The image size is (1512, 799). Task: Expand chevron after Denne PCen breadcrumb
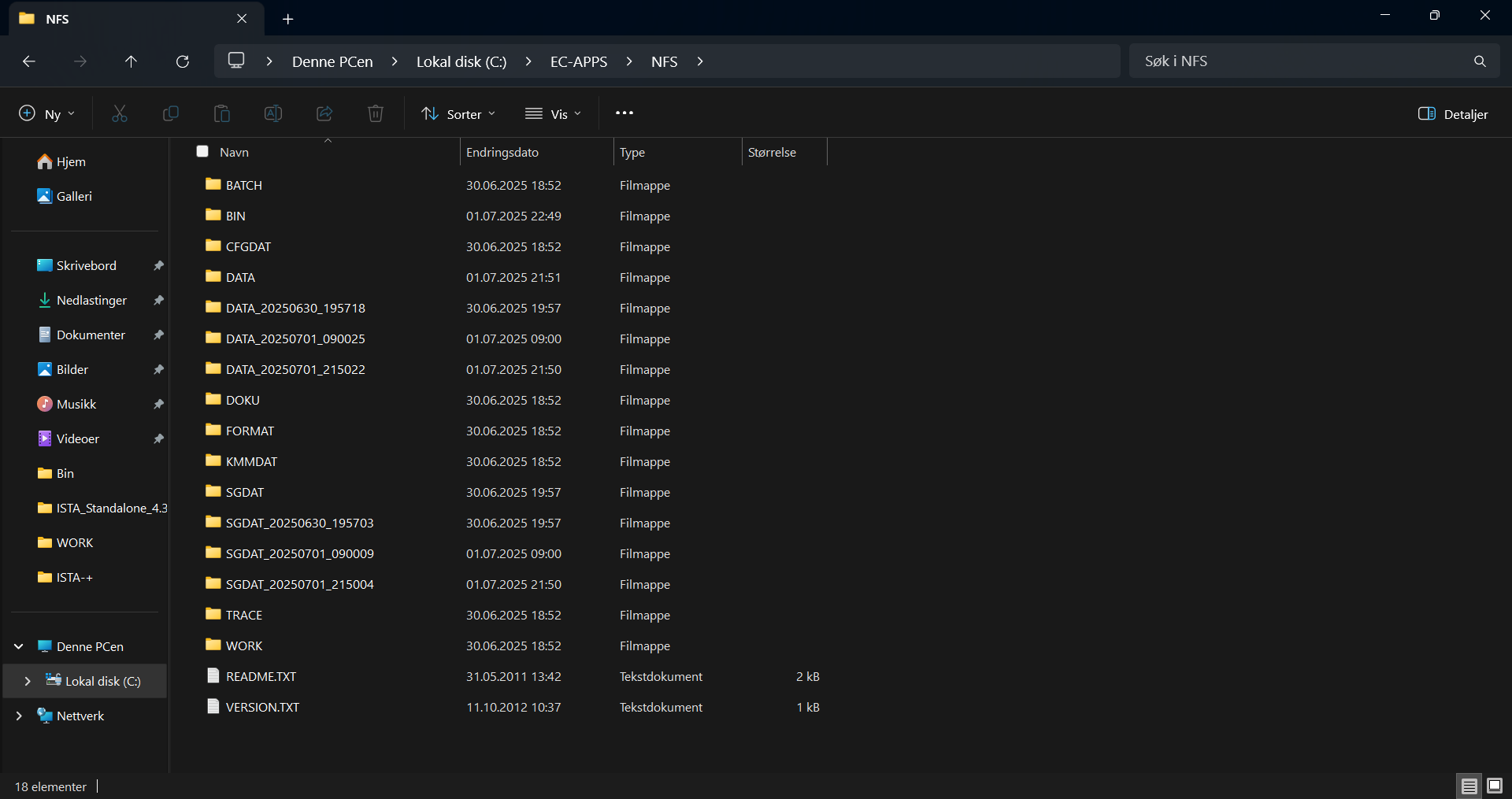395,61
